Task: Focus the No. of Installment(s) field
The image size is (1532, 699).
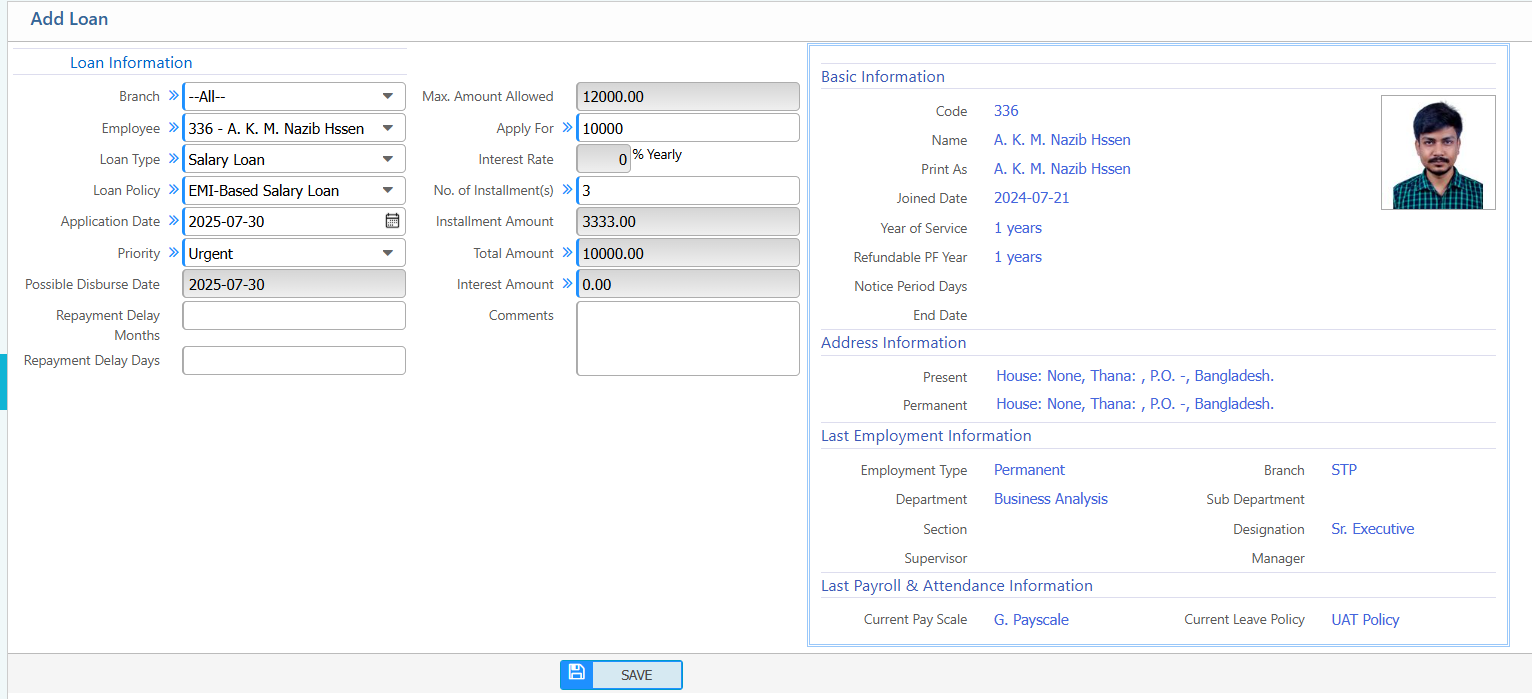Action: pyautogui.click(x=689, y=190)
